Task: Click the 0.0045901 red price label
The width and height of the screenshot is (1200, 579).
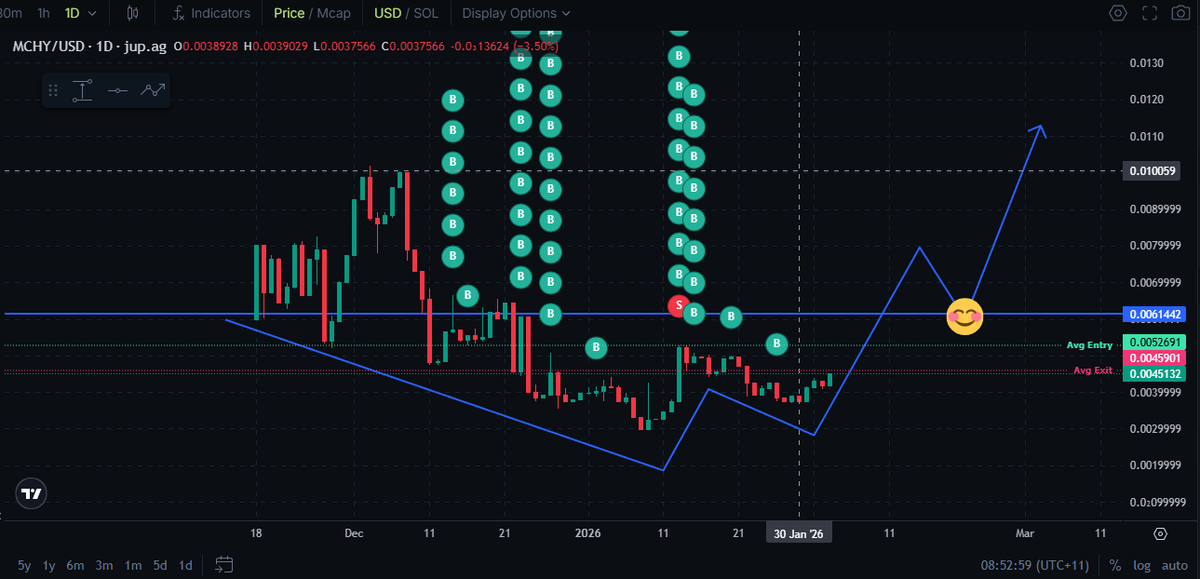Action: click(x=1156, y=358)
